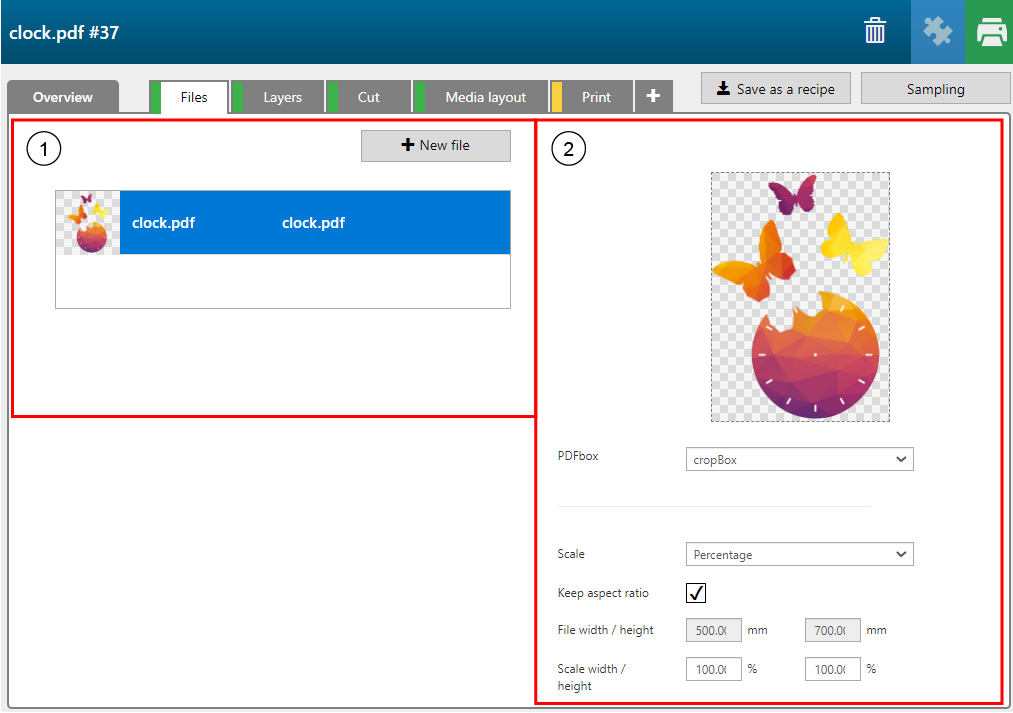
Task: Switch to the Overview tab
Action: [x=63, y=97]
